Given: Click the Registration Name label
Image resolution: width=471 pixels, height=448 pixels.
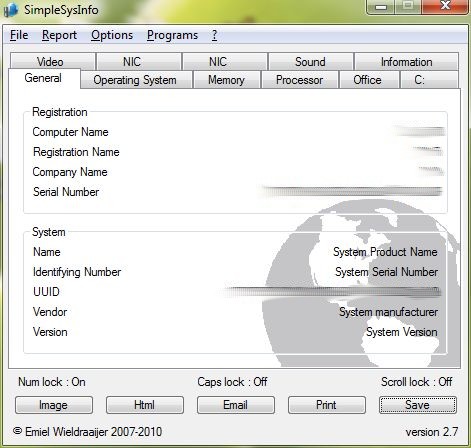Looking at the screenshot, I should pyautogui.click(x=76, y=152).
